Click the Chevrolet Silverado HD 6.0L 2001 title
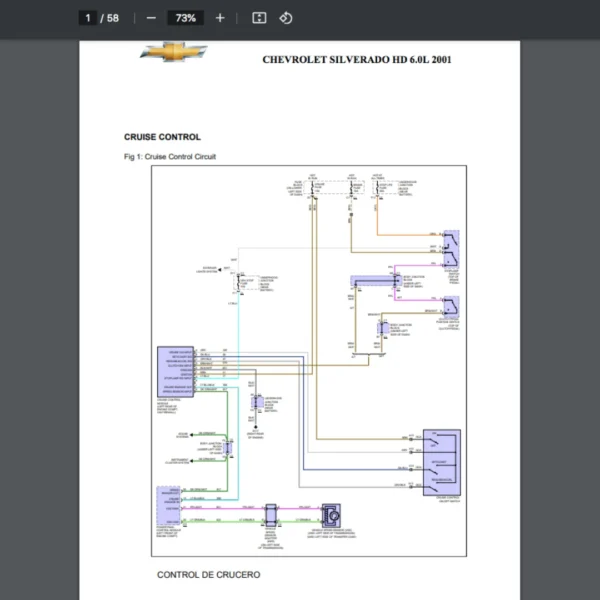This screenshot has height=600, width=600. click(356, 60)
